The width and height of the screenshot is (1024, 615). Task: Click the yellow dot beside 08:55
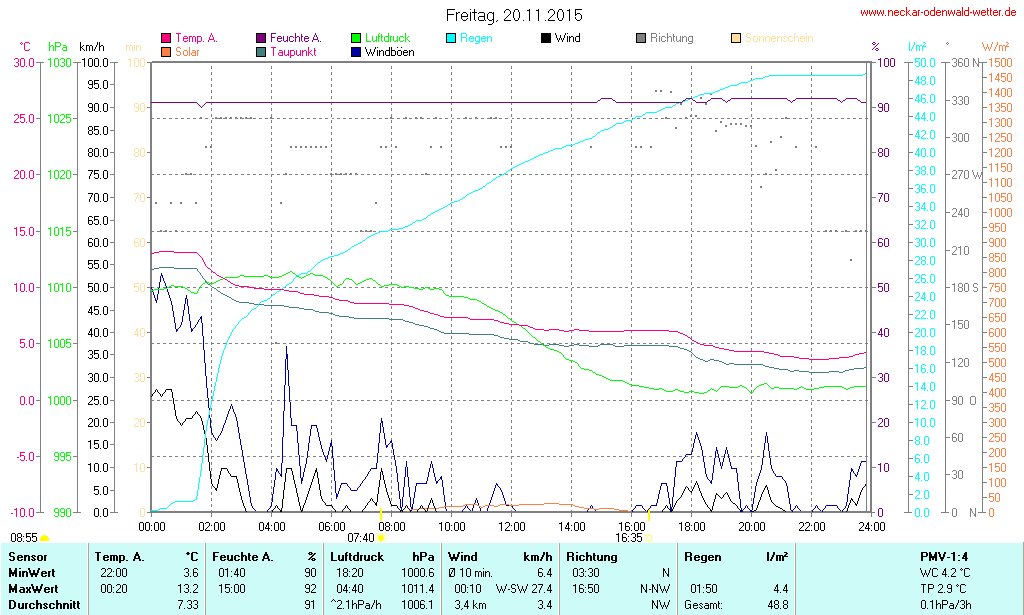coord(44,538)
